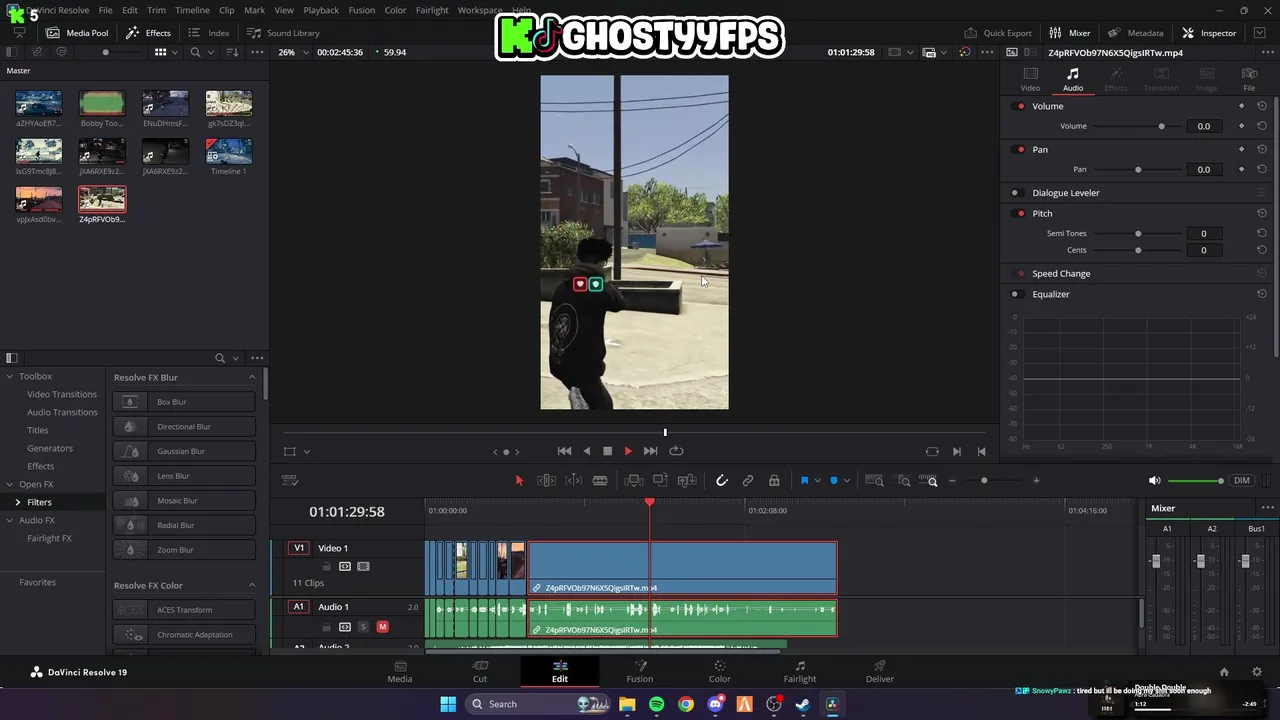Add a keyframe for Volume
The width and height of the screenshot is (1280, 720).
pyautogui.click(x=1242, y=126)
